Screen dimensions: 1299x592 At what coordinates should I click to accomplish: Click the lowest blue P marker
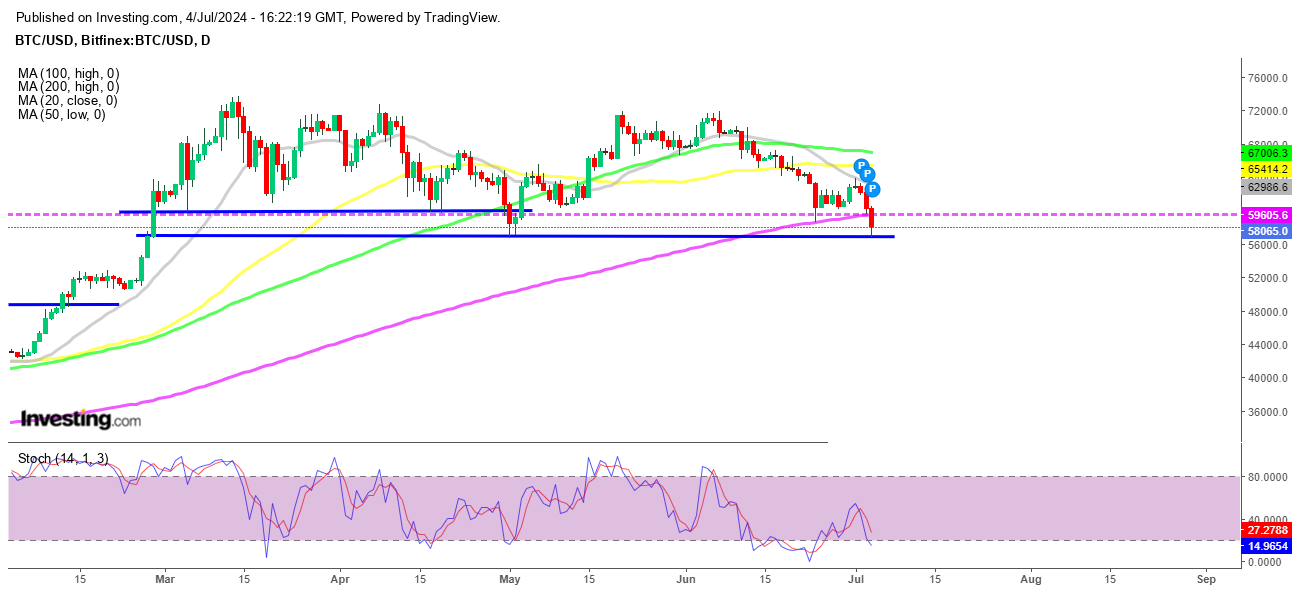pyautogui.click(x=872, y=188)
